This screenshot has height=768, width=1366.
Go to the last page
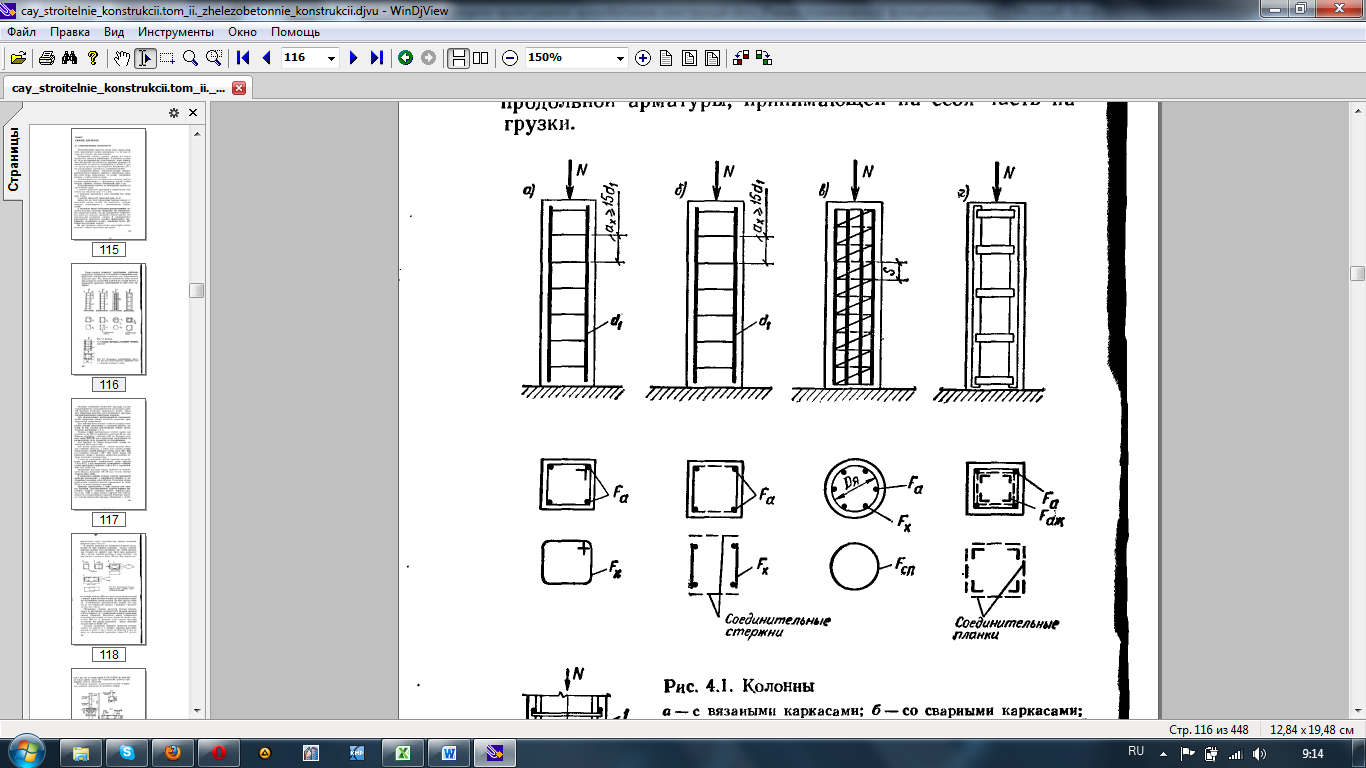pyautogui.click(x=376, y=58)
